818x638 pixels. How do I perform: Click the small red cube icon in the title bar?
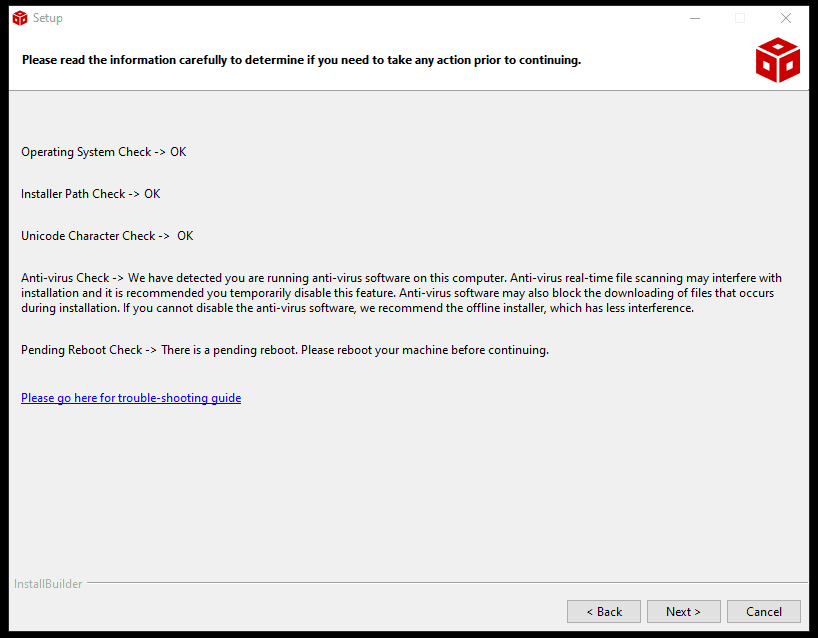pos(20,18)
